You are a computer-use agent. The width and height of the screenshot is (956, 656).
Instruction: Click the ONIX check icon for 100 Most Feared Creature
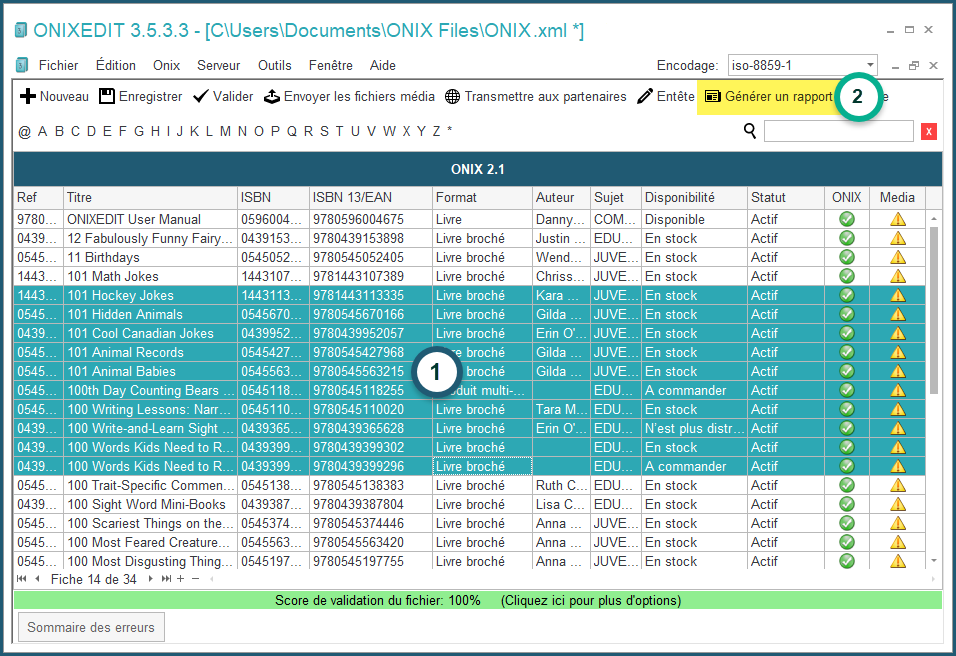tap(847, 542)
